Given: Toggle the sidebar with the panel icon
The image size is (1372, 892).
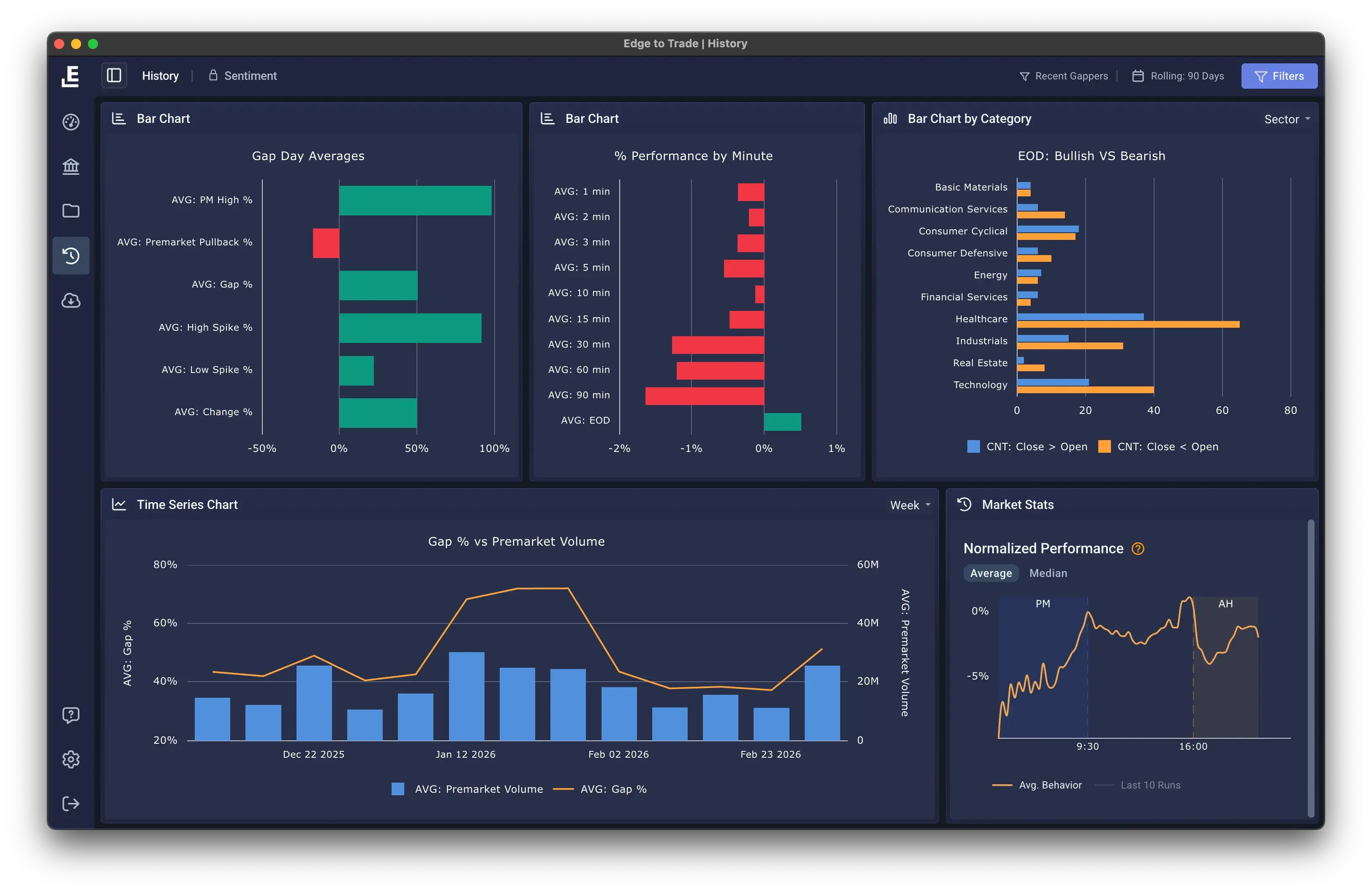Looking at the screenshot, I should (x=114, y=76).
